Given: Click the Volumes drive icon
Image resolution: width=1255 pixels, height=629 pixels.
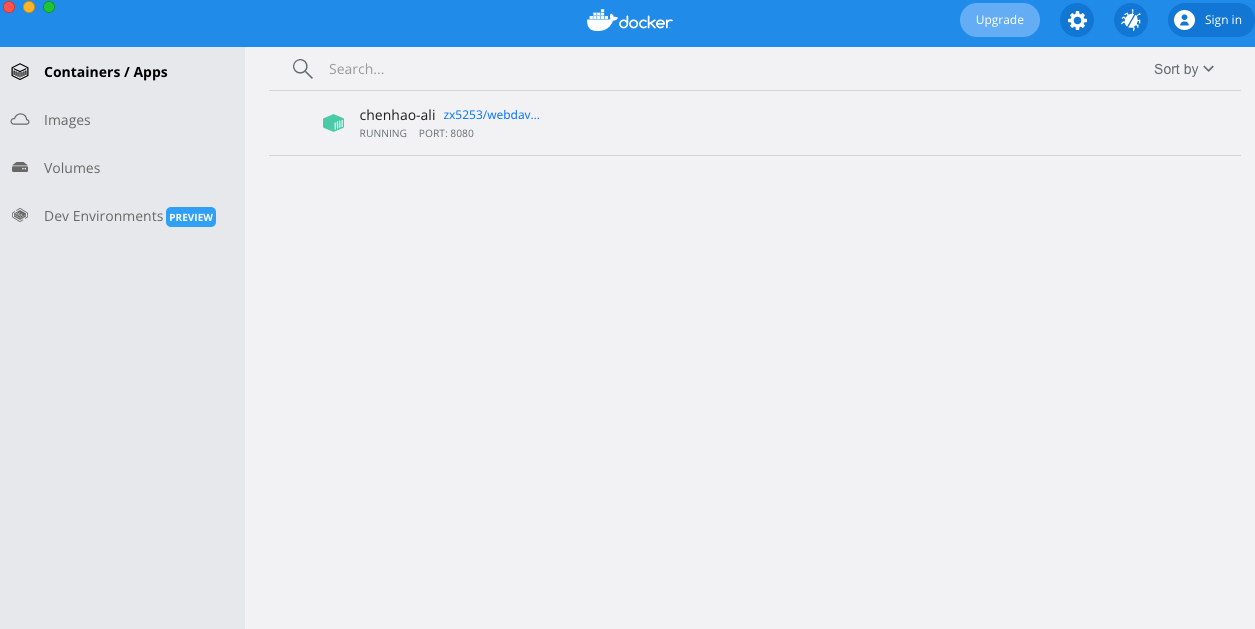Looking at the screenshot, I should click(20, 168).
